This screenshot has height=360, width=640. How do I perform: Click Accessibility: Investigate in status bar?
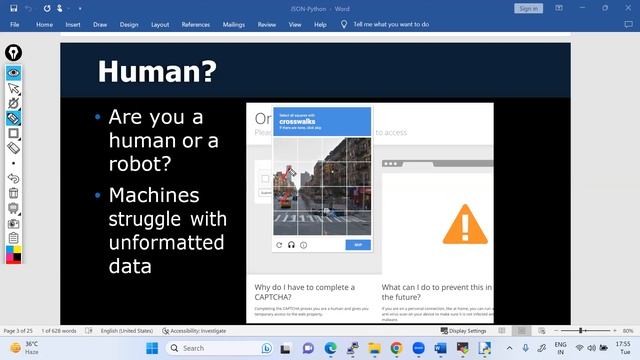(x=194, y=331)
